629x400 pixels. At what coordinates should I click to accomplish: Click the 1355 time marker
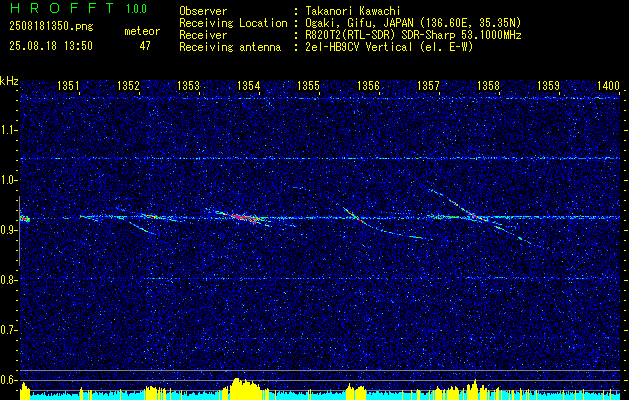(308, 85)
